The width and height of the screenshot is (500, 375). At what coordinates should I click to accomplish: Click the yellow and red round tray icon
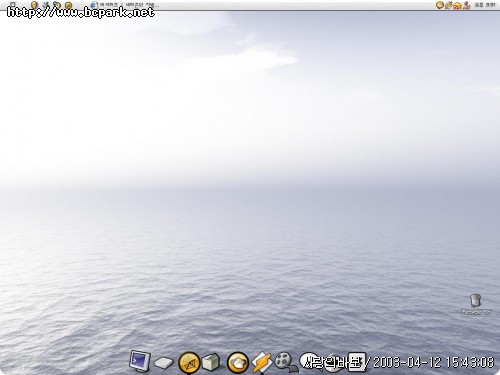[x=457, y=5]
